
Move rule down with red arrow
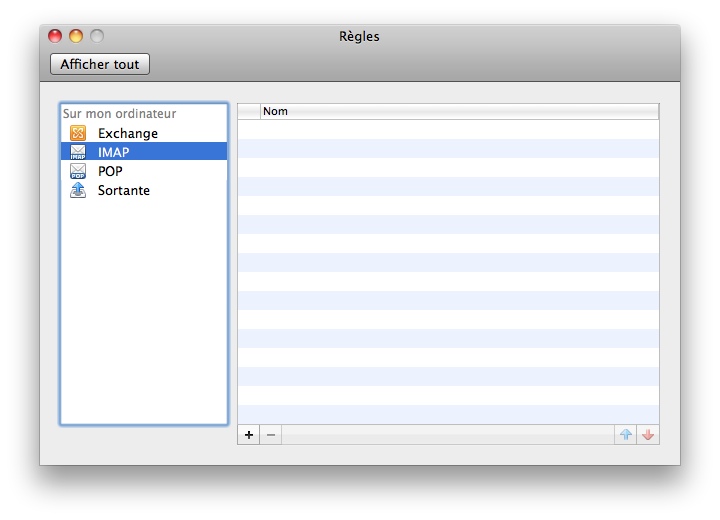(x=648, y=435)
